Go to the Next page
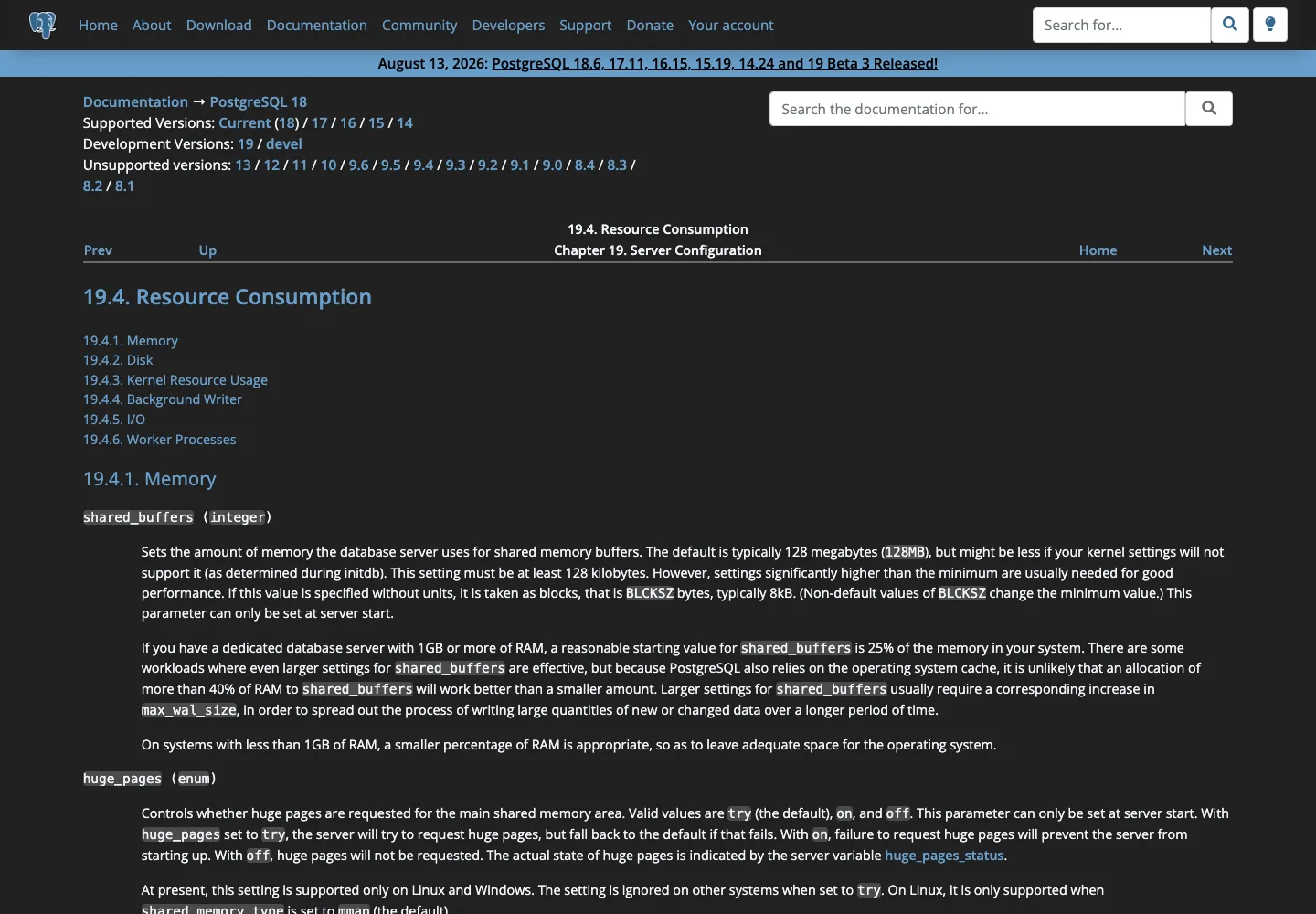The image size is (1316, 914). 1216,250
